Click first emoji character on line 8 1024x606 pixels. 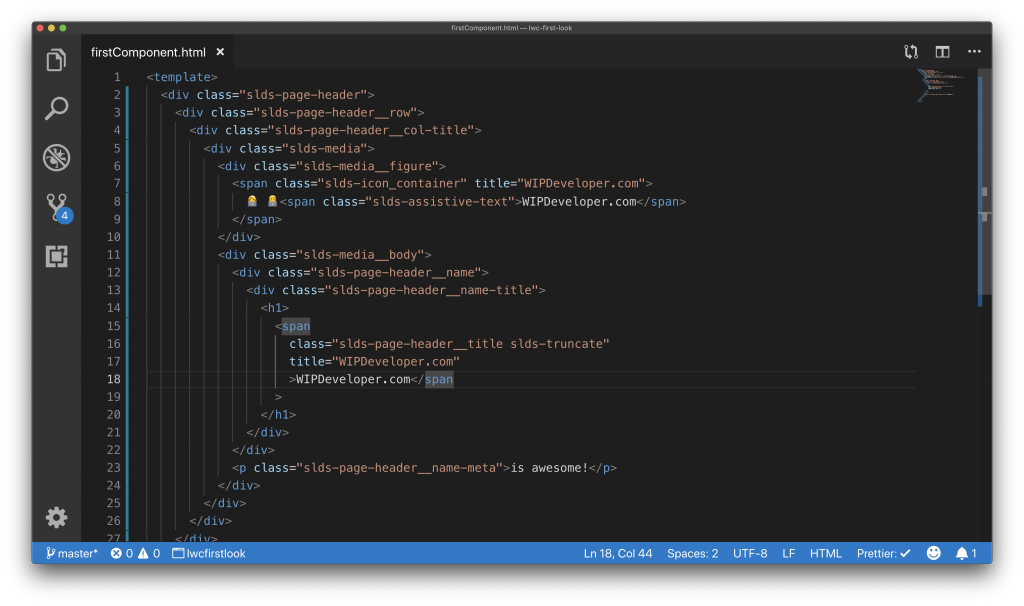[252, 201]
